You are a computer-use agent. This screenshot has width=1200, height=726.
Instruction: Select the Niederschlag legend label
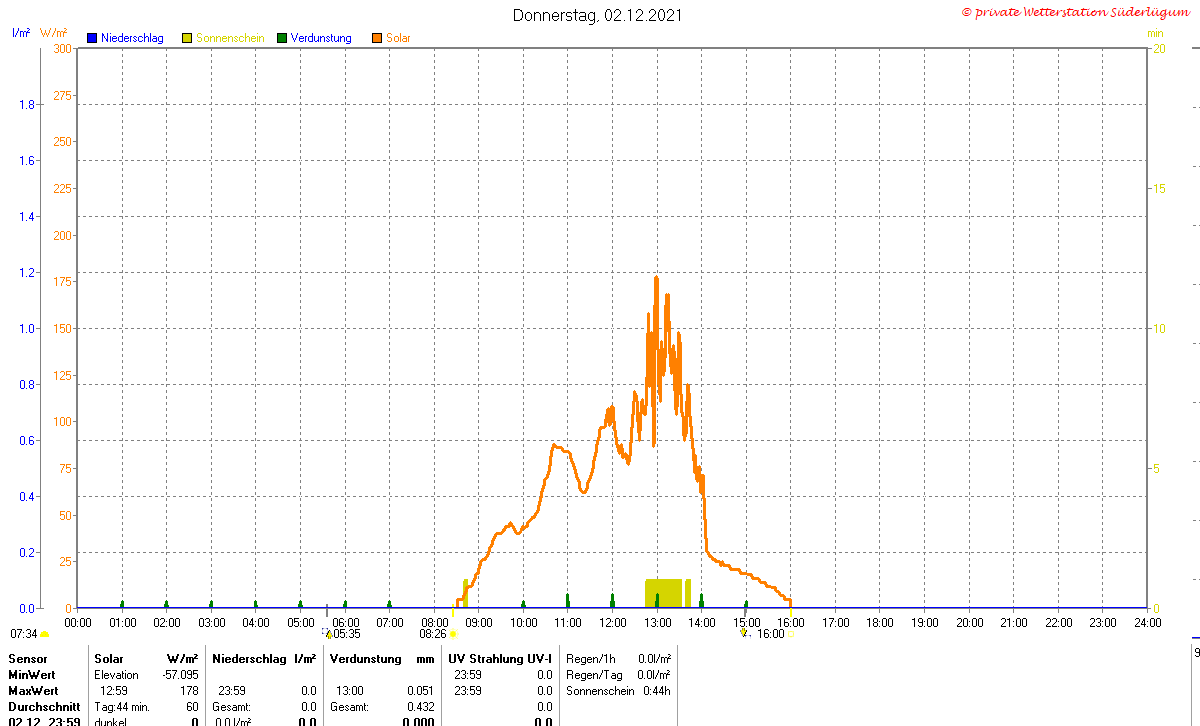click(x=132, y=38)
